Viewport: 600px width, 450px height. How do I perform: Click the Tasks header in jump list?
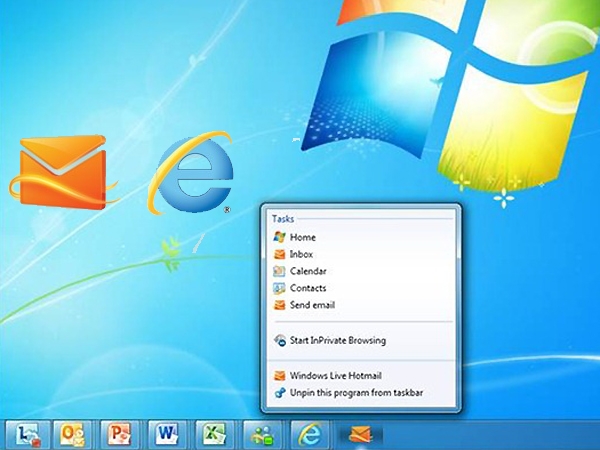pyautogui.click(x=283, y=219)
